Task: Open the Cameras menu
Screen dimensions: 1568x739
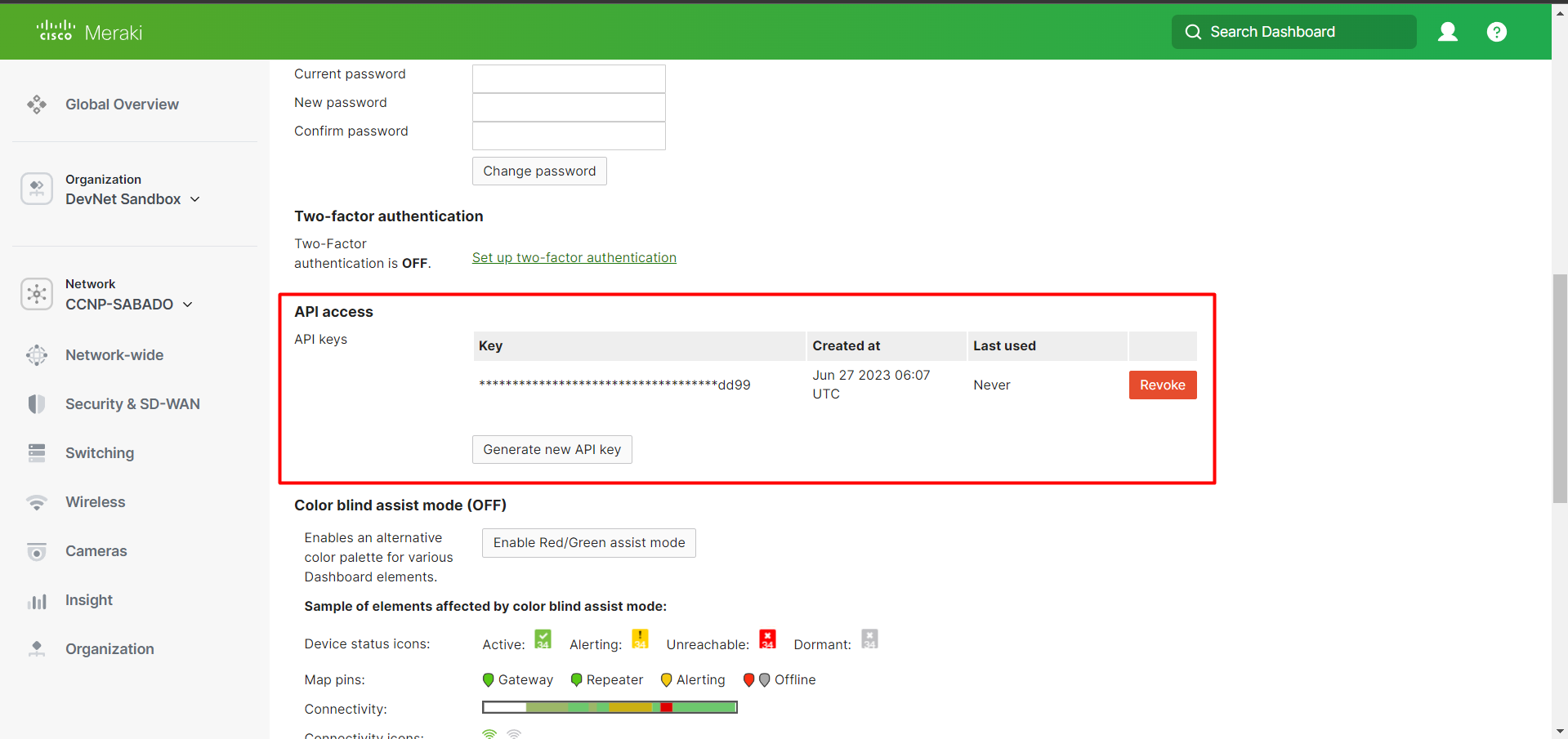Action: tap(96, 551)
